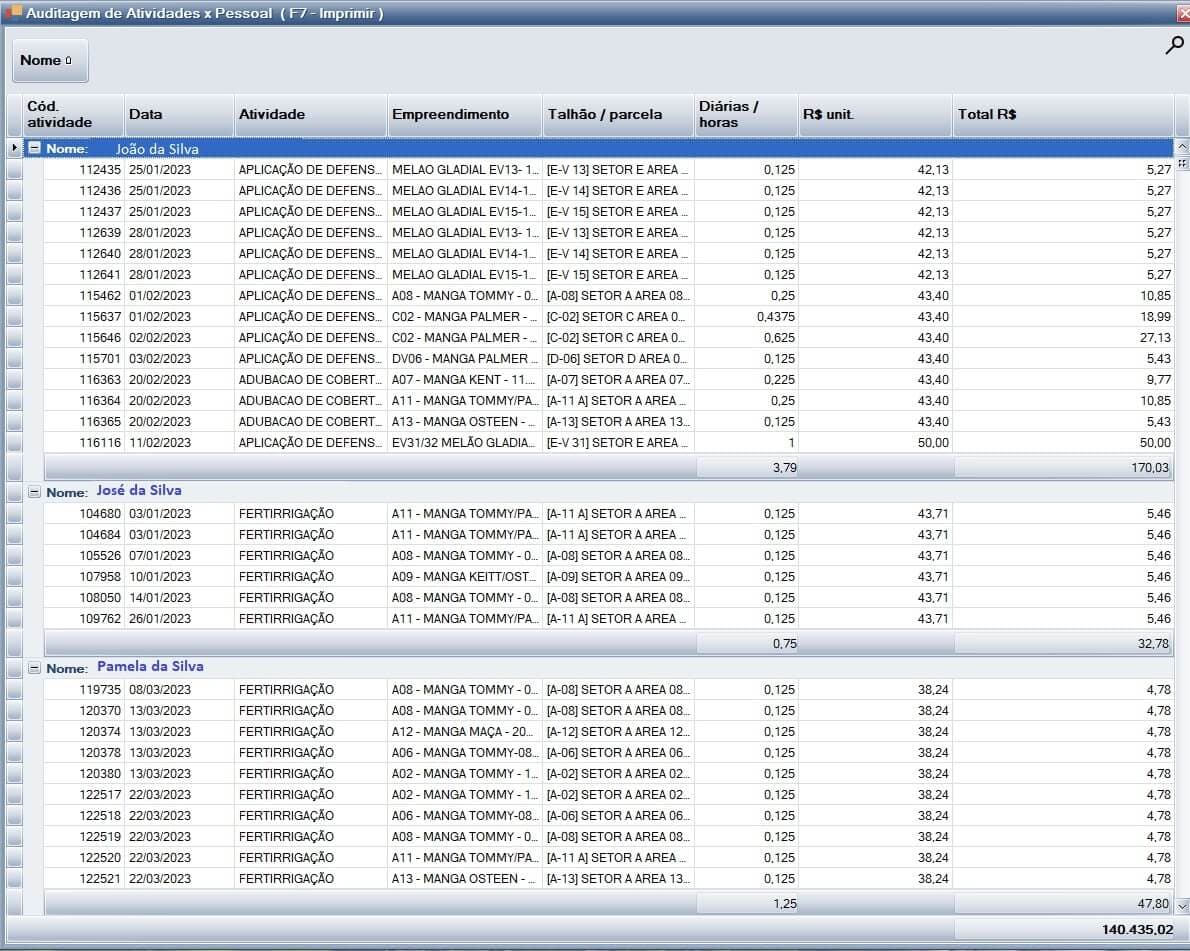The width and height of the screenshot is (1190, 951).
Task: Click the Total R$ column header
Action: [1061, 115]
